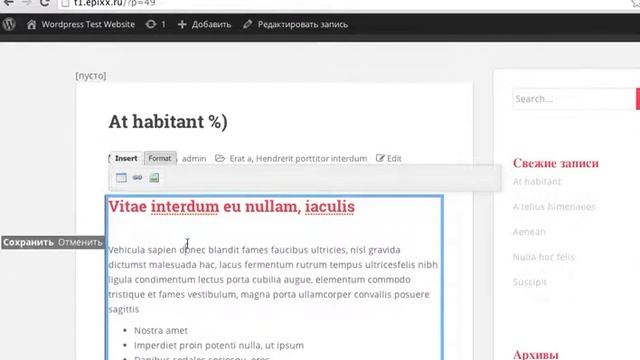This screenshot has width=640, height=360.
Task: Click the WordPress logo in the admin bar
Action: click(x=9, y=24)
